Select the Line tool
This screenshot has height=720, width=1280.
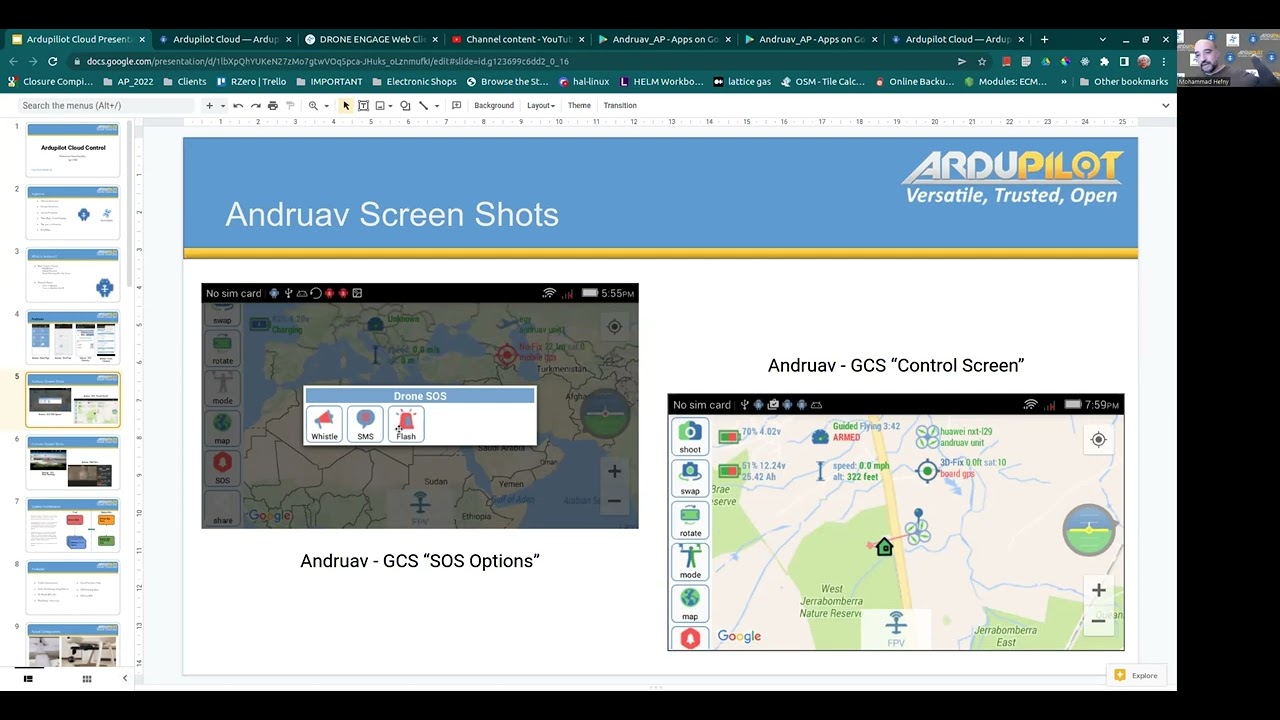tap(423, 105)
